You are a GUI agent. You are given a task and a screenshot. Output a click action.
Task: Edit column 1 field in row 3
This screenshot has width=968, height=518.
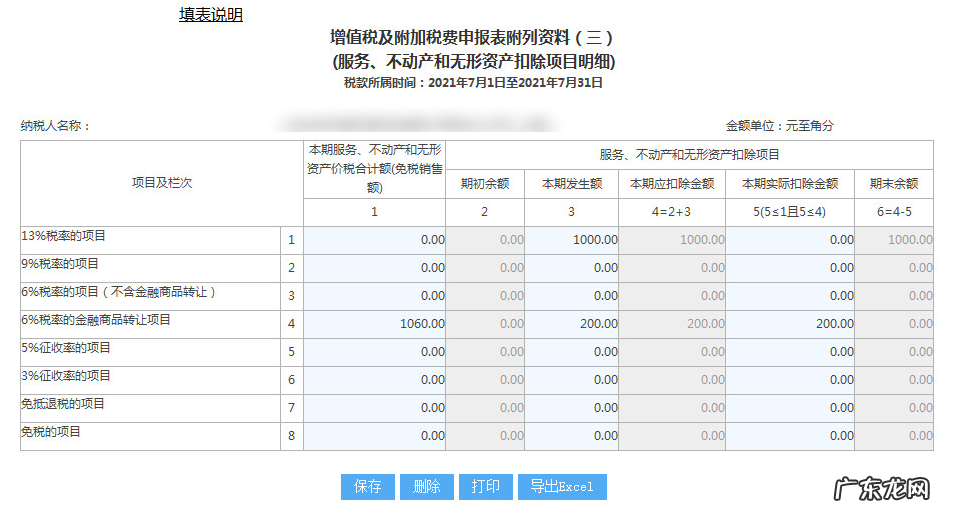(375, 296)
